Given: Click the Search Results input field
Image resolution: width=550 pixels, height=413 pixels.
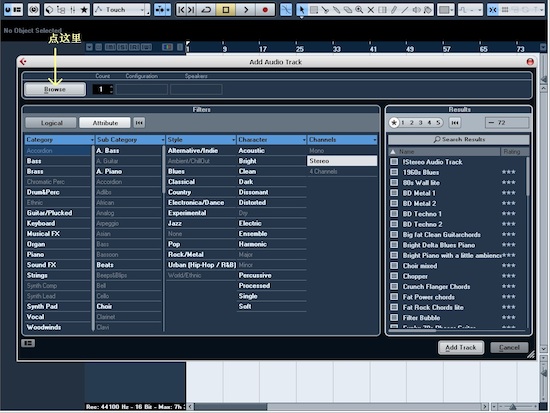Looking at the screenshot, I should [459, 140].
